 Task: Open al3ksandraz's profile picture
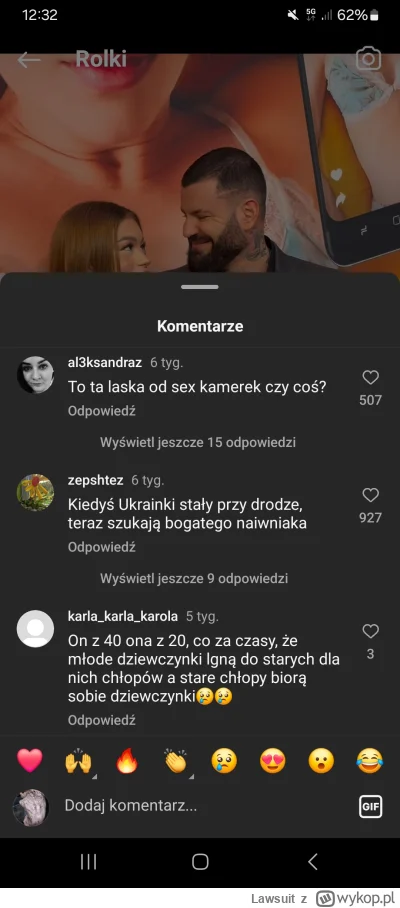[x=35, y=375]
